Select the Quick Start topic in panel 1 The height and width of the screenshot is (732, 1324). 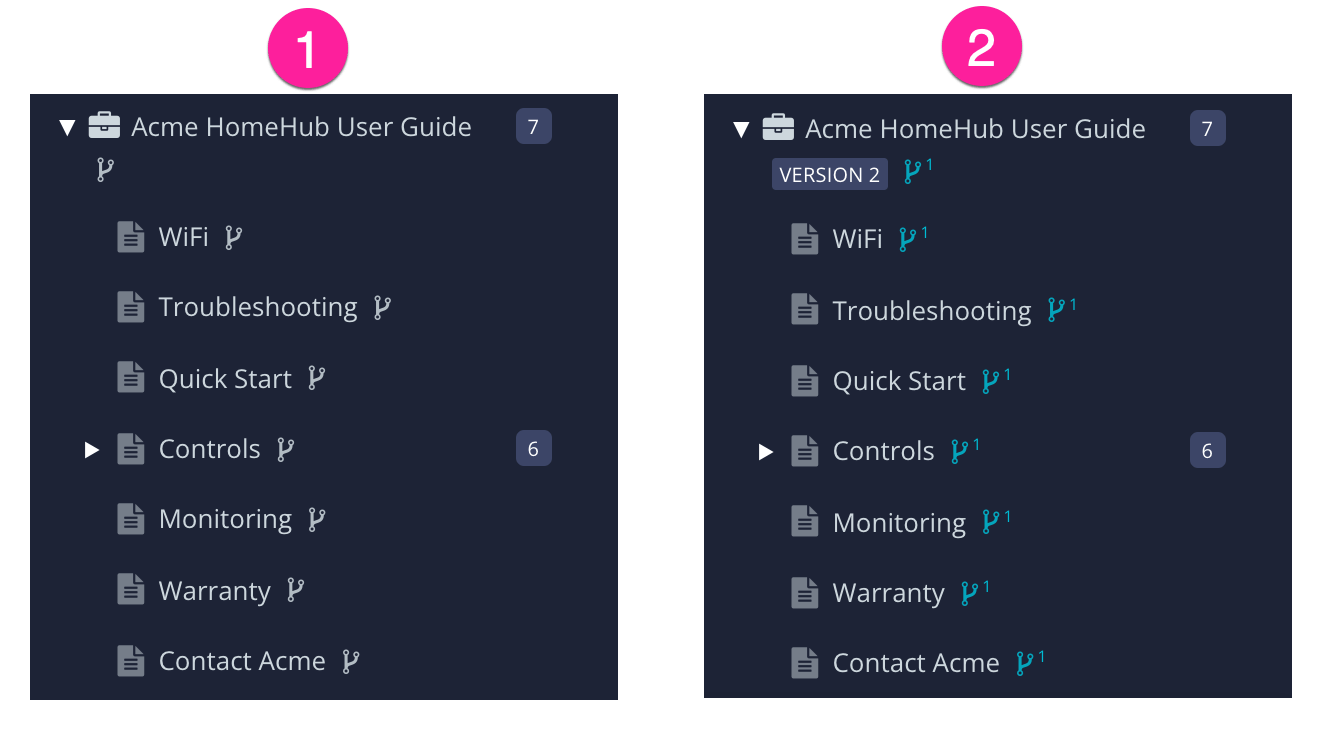tap(225, 378)
